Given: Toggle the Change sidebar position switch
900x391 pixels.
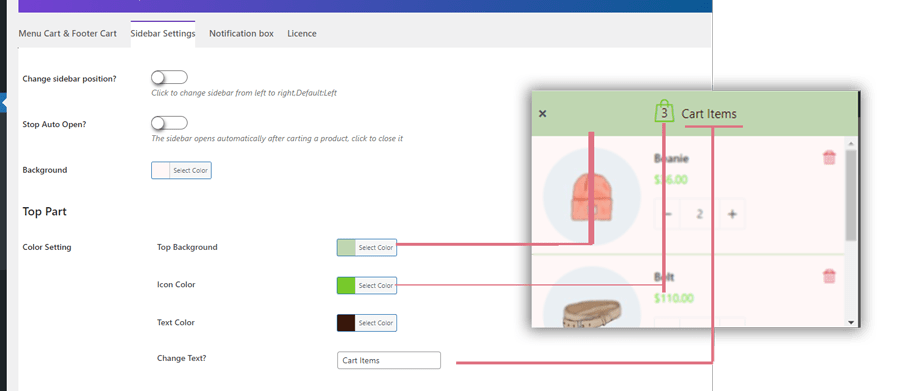Looking at the screenshot, I should point(169,77).
